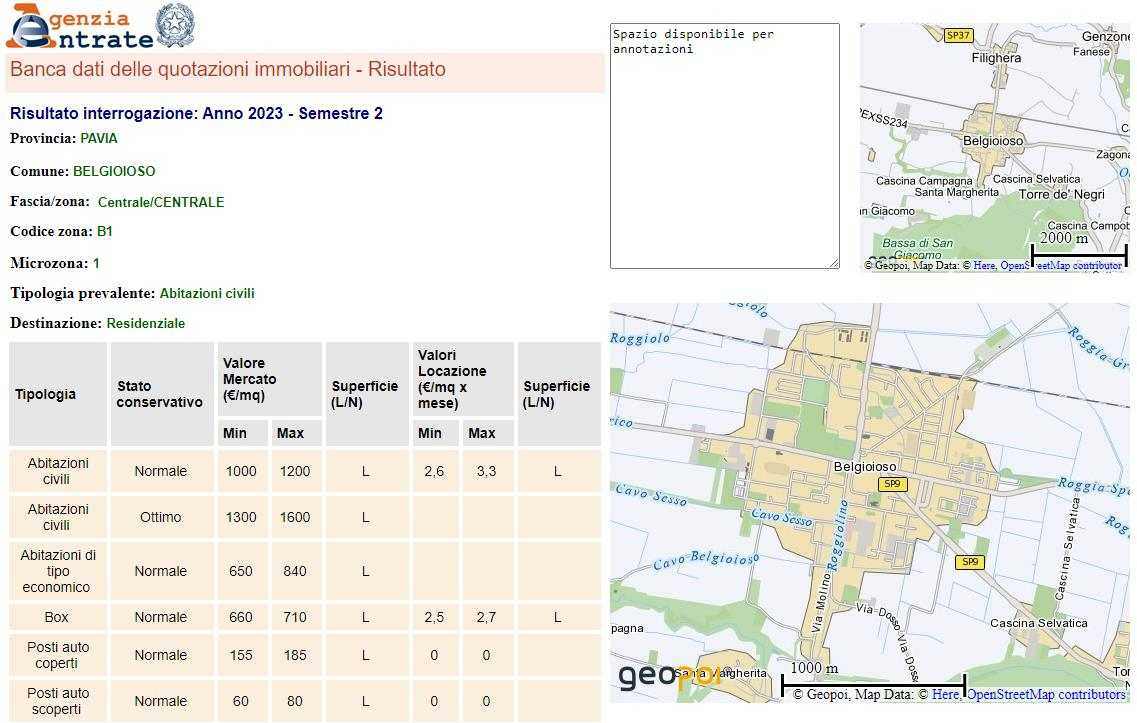Click the Ottimo cell in the table
1137x723 pixels.
[x=160, y=517]
